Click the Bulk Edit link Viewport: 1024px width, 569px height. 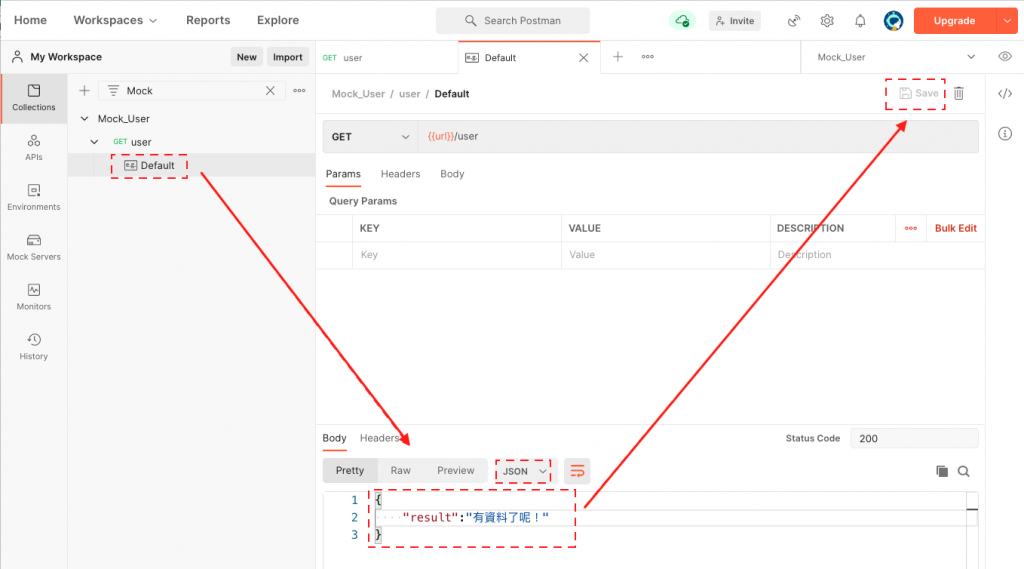pyautogui.click(x=955, y=228)
